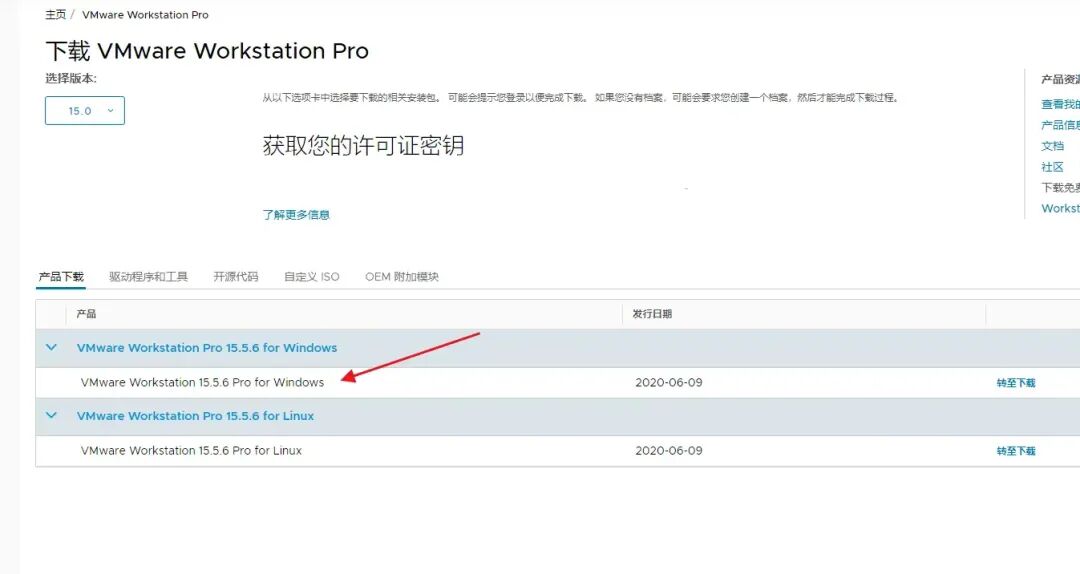Click 转至下载 for the Windows row
This screenshot has height=574, width=1080.
pyautogui.click(x=1016, y=383)
